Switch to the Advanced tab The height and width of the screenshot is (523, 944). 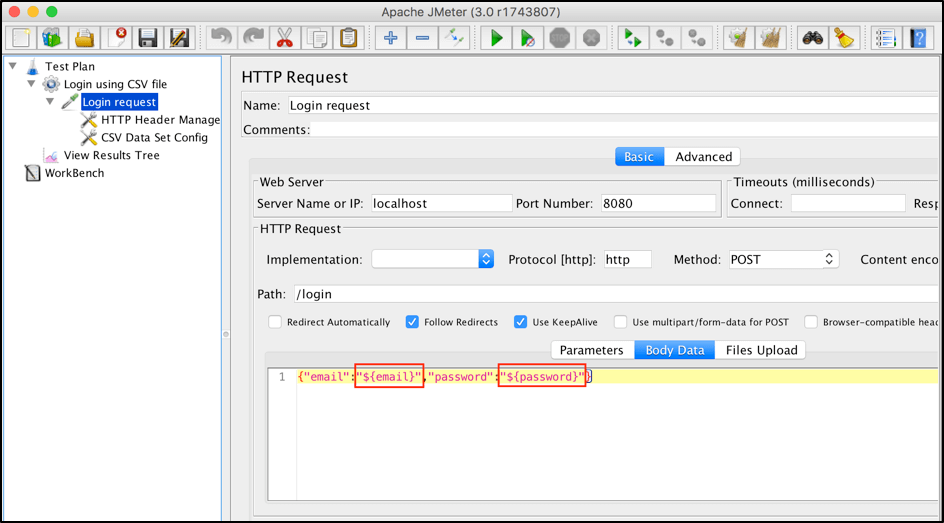click(703, 156)
